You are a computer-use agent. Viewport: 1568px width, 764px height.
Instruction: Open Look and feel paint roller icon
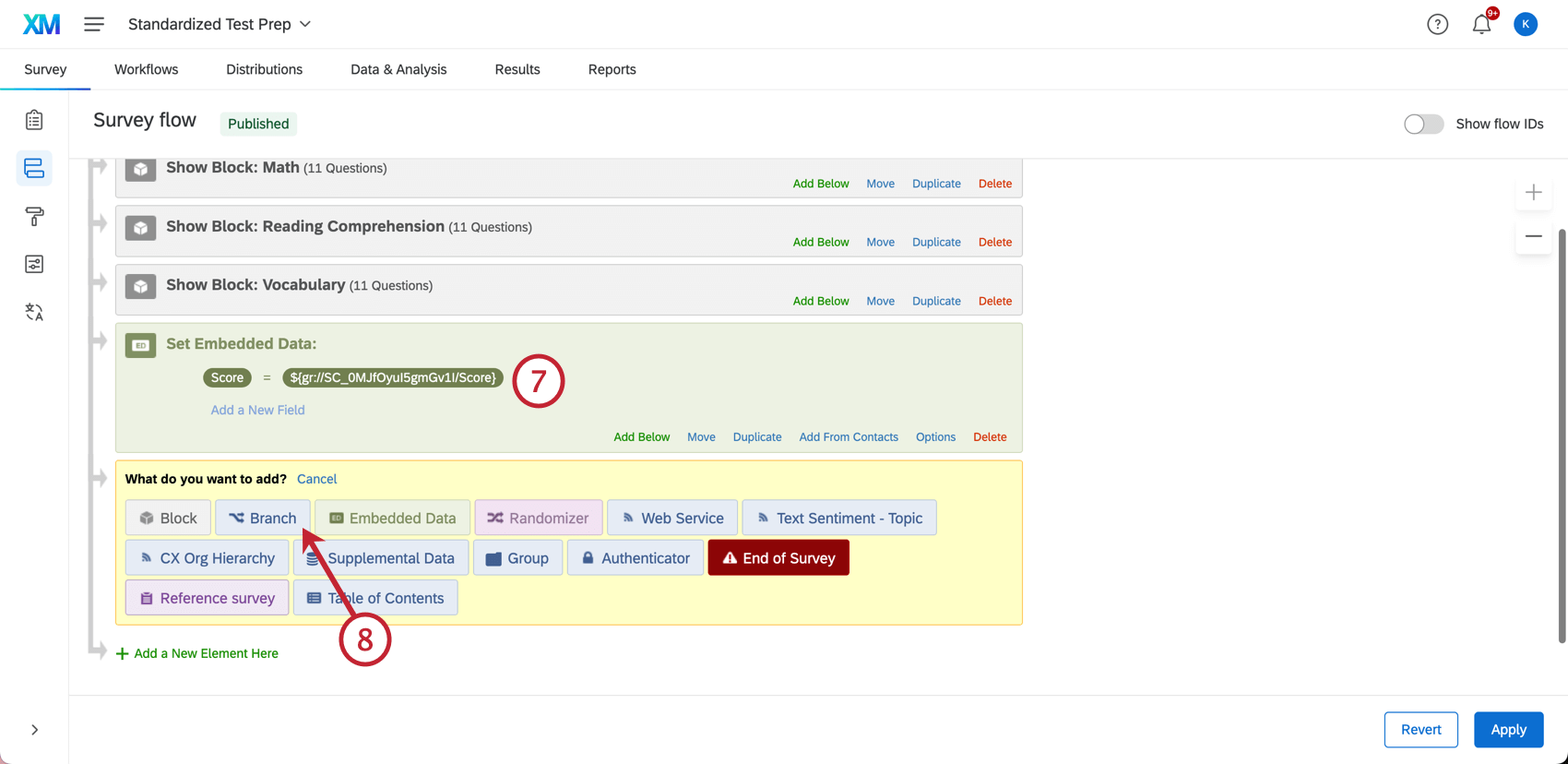tap(34, 217)
